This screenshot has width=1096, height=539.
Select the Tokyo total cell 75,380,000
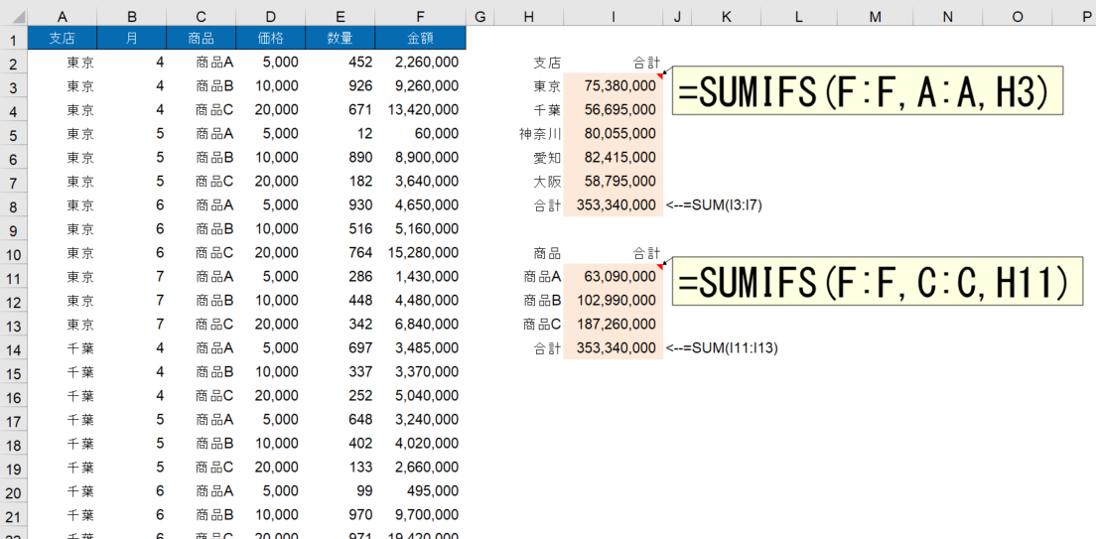613,86
